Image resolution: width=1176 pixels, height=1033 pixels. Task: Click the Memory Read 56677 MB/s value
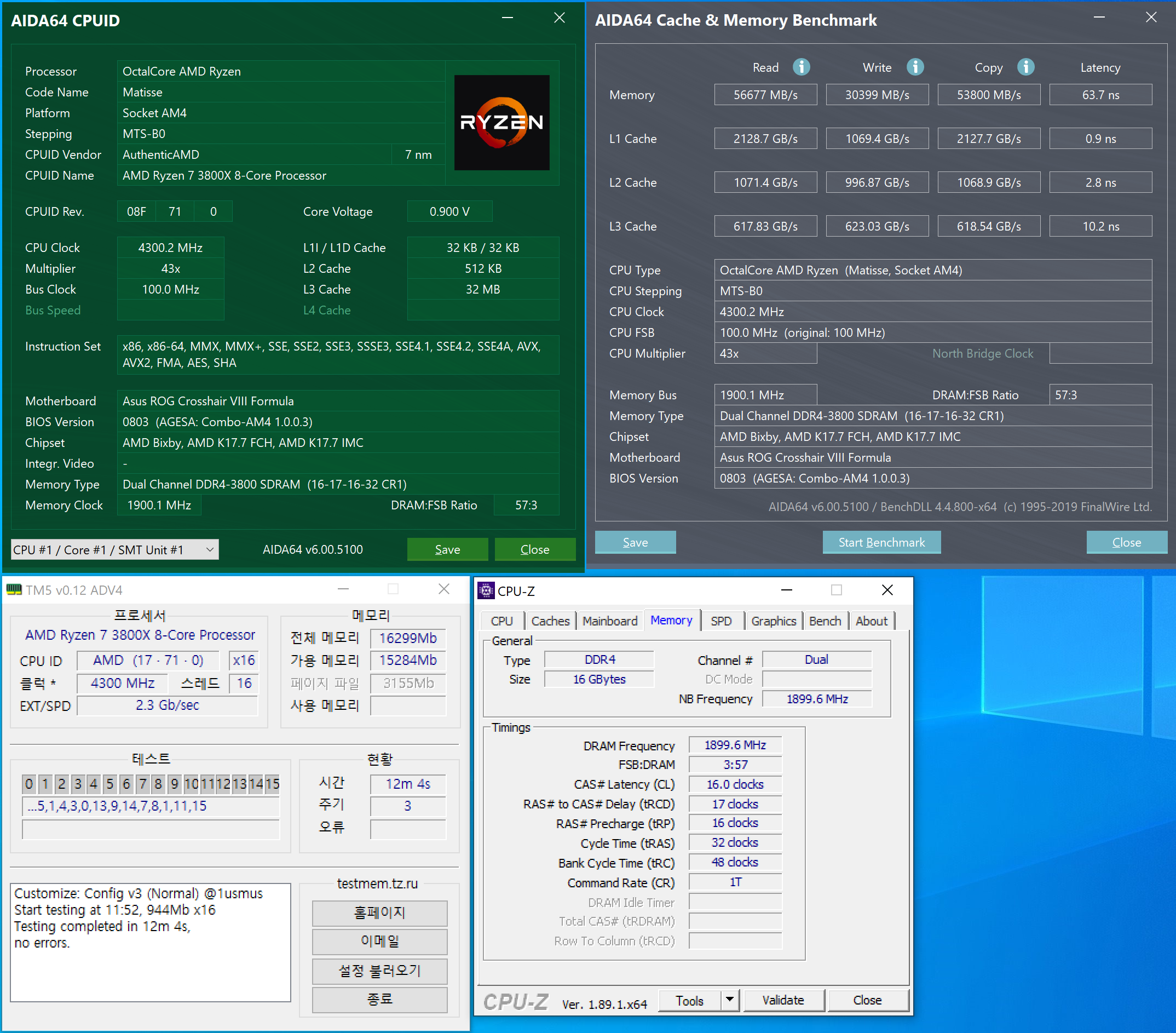(x=765, y=95)
